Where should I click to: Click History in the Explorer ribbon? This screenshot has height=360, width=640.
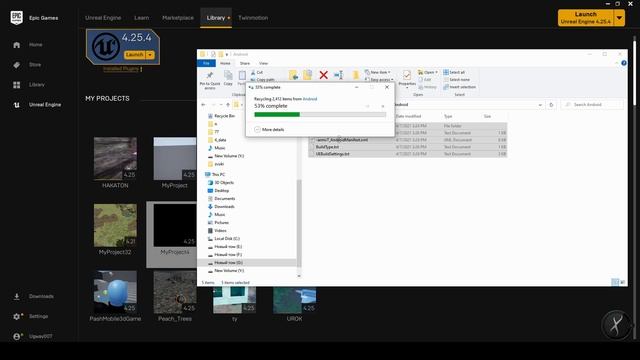427,87
